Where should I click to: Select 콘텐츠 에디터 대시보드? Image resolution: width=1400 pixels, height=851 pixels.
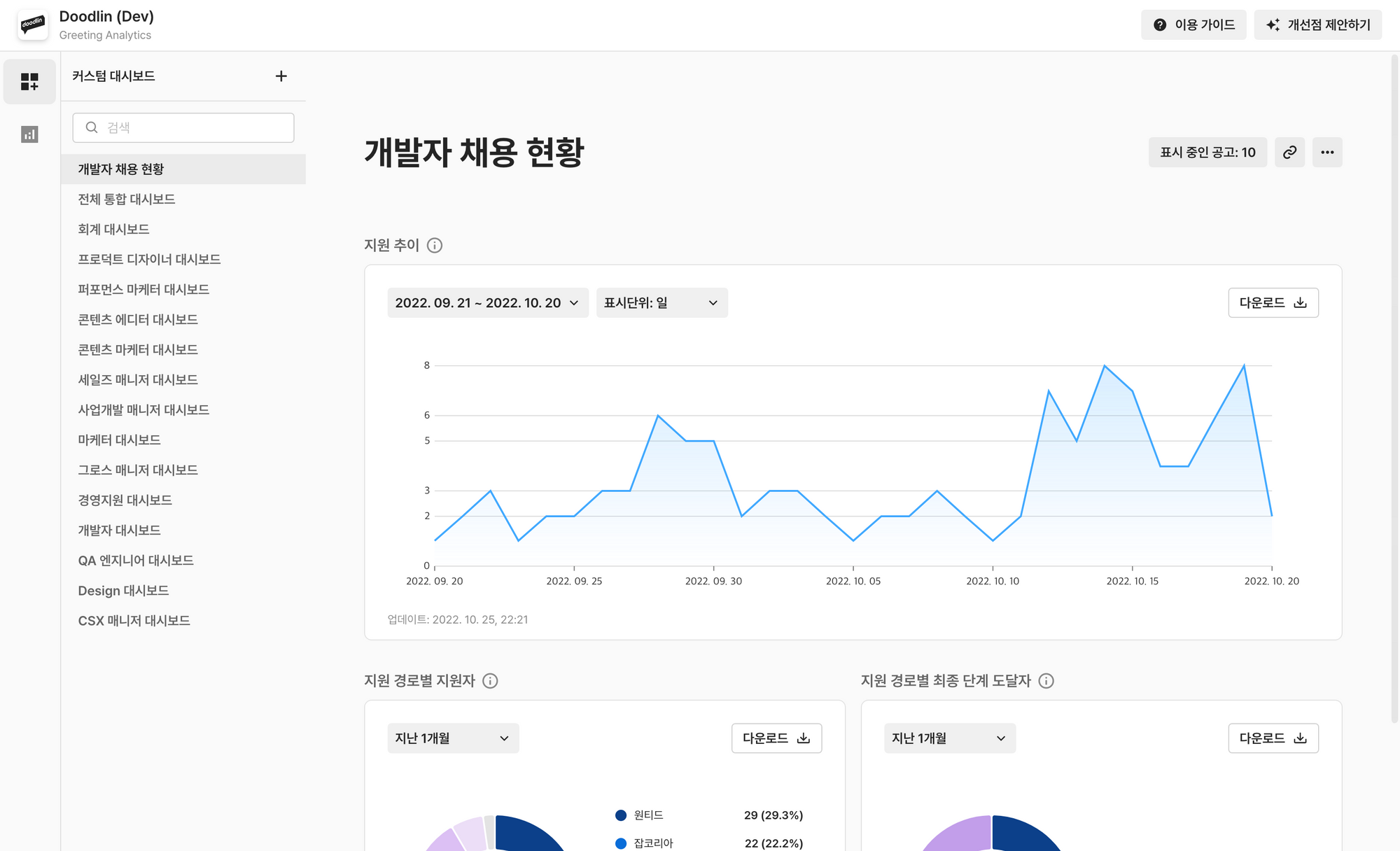pyautogui.click(x=183, y=320)
